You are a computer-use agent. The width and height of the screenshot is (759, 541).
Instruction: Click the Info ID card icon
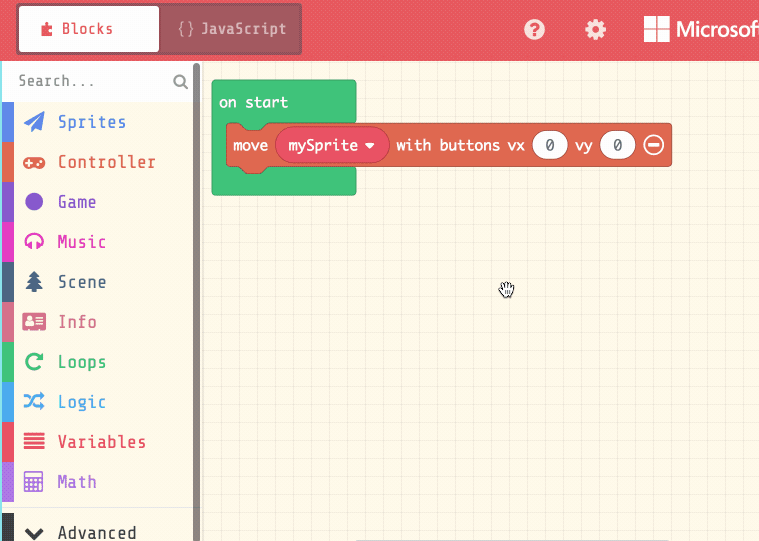point(34,322)
